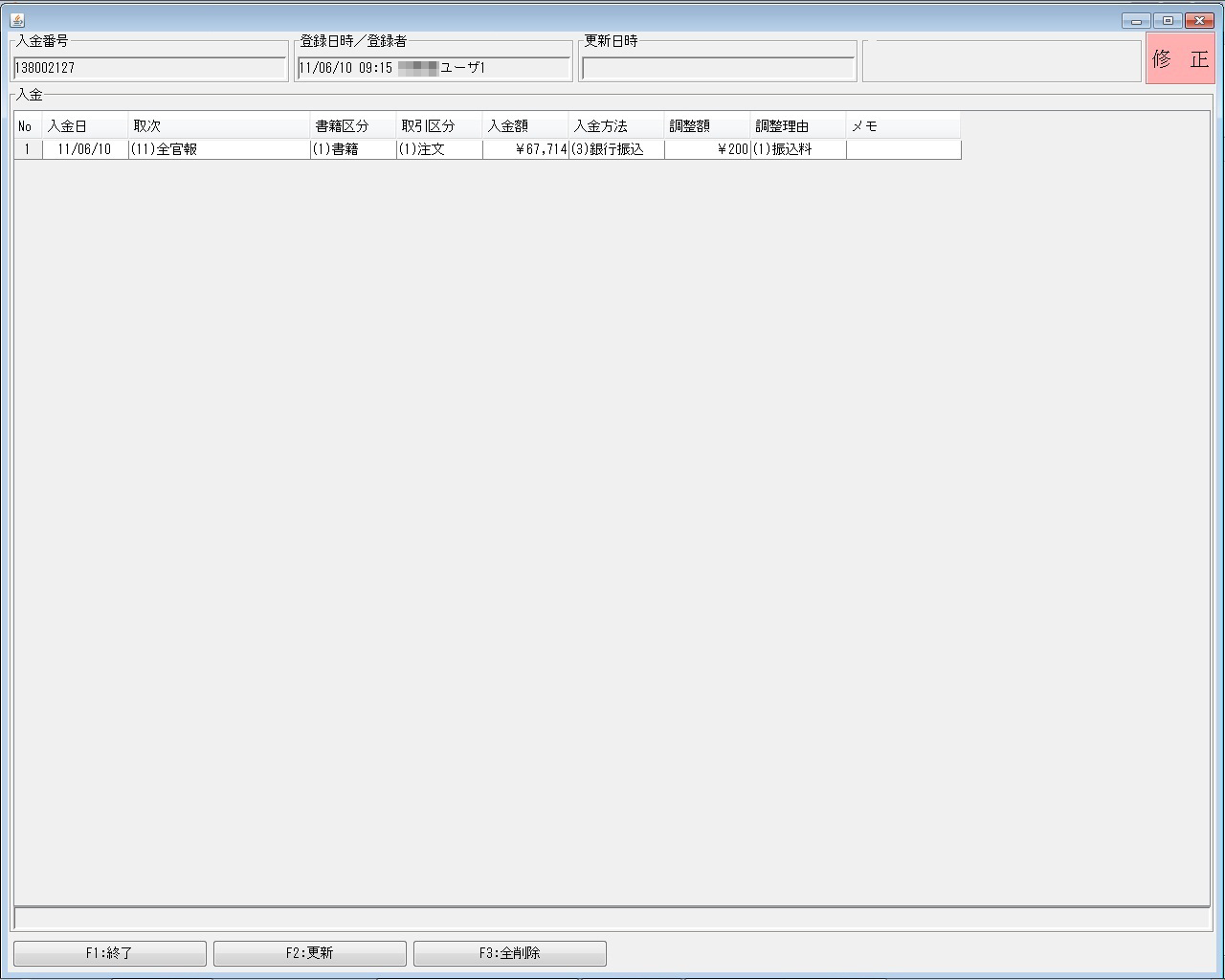Click the 登録日時/登録者 field
Image resolution: width=1225 pixels, height=980 pixels.
pos(433,68)
